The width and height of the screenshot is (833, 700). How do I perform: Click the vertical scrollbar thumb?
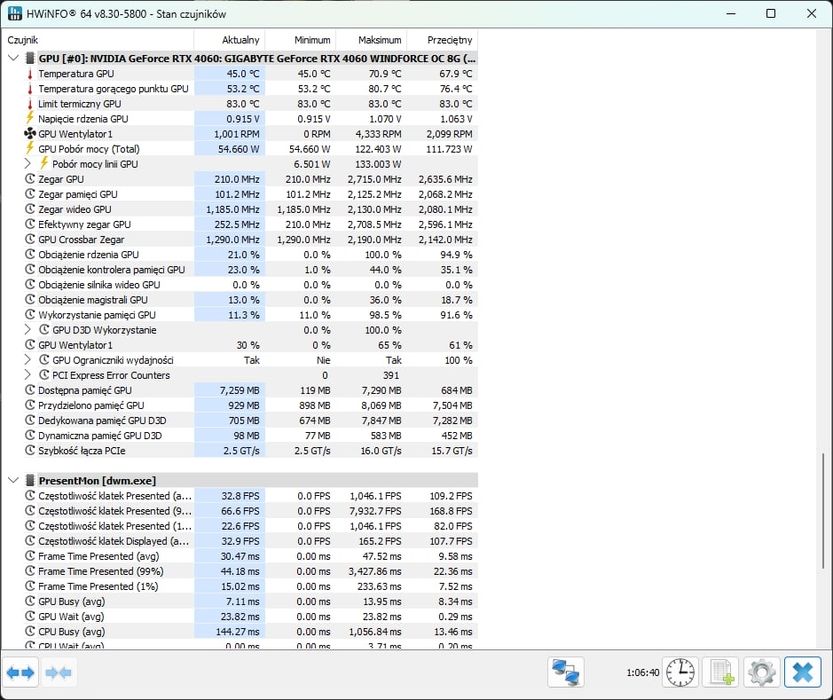pos(823,511)
